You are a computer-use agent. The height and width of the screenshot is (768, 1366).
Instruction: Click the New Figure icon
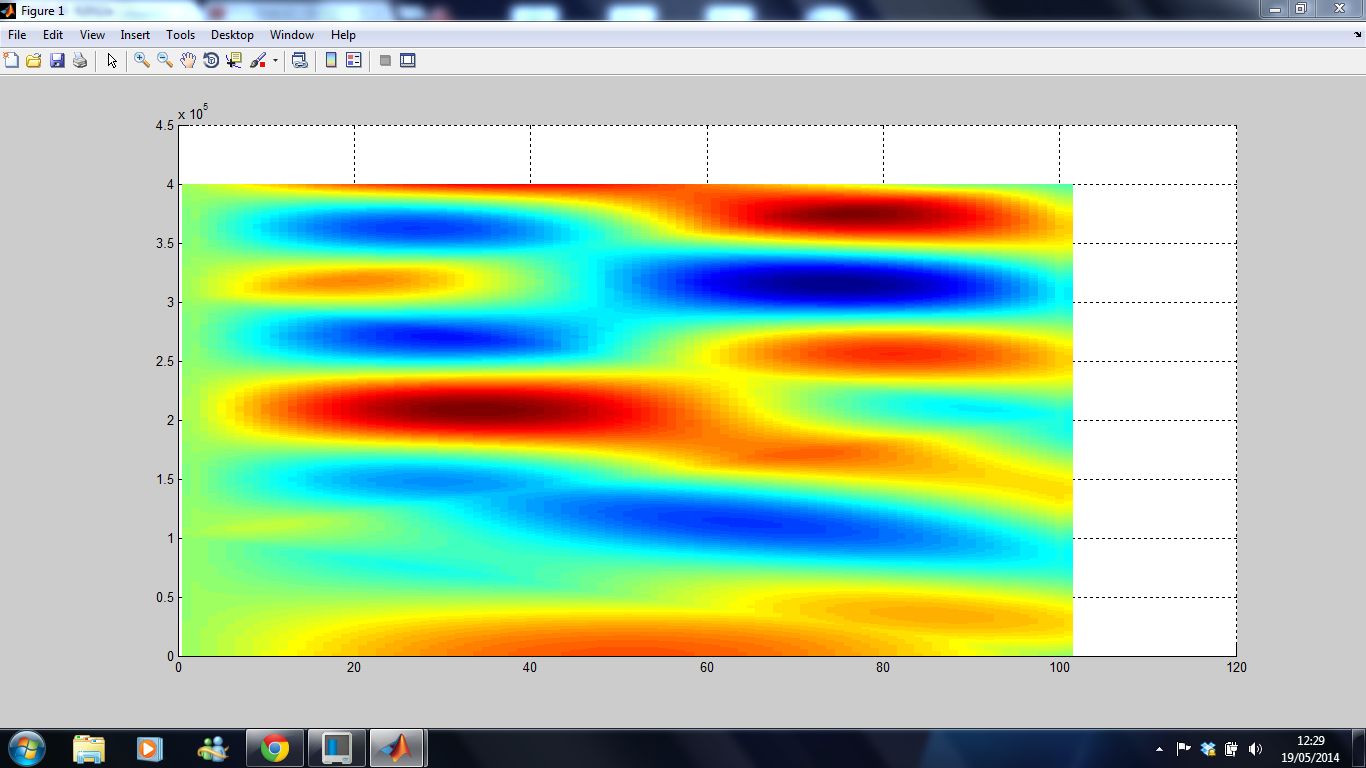[12, 61]
